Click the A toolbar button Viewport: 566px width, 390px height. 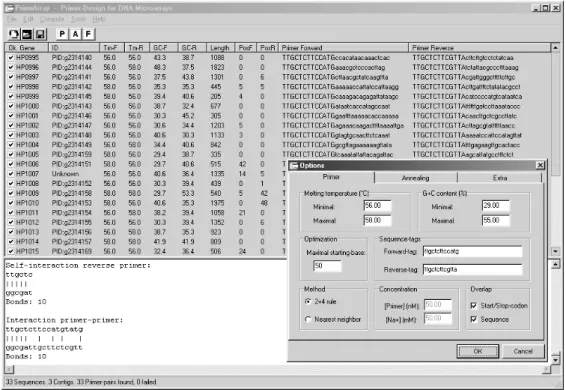coord(75,34)
